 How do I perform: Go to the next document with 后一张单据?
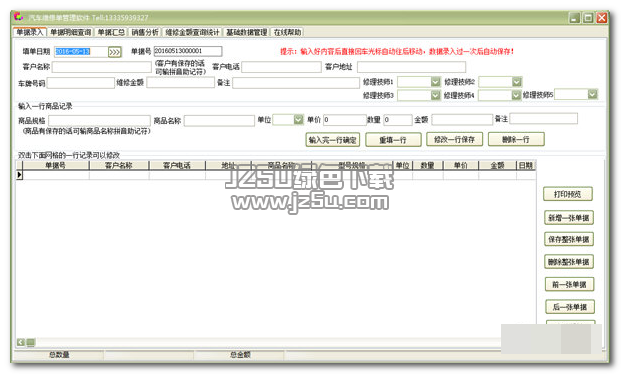[x=570, y=307]
